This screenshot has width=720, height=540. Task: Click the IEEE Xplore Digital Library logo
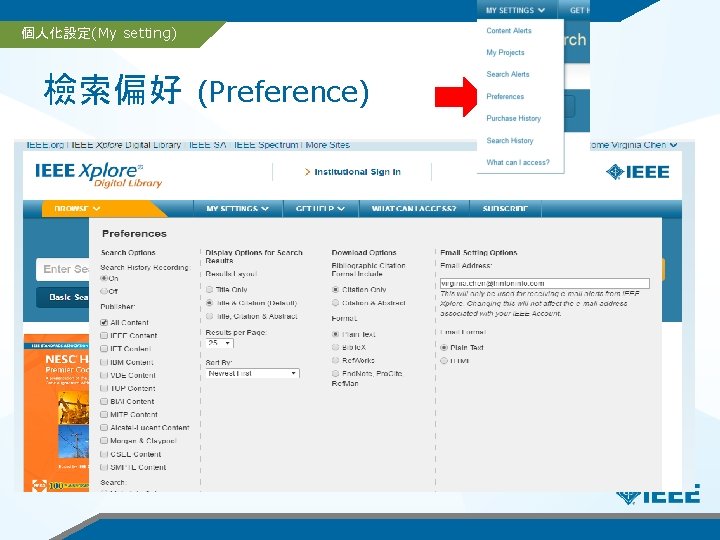click(98, 175)
